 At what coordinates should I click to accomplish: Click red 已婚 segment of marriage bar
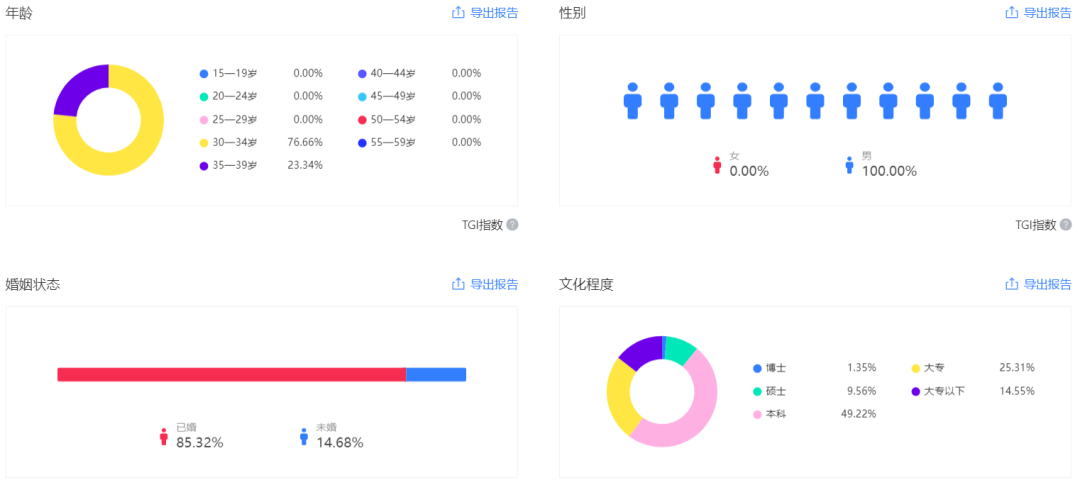pos(231,374)
